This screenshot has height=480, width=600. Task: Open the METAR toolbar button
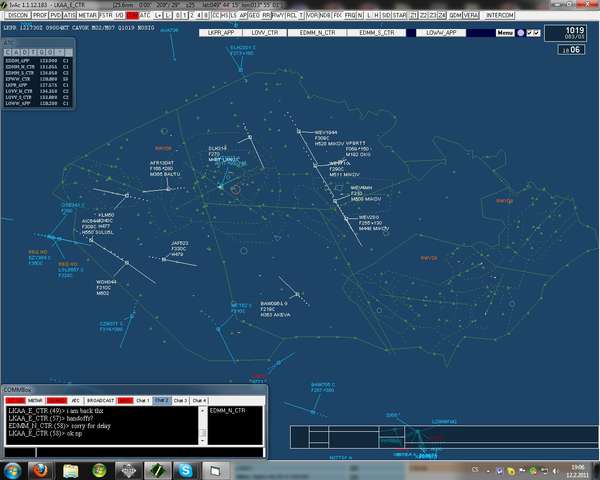tap(87, 15)
